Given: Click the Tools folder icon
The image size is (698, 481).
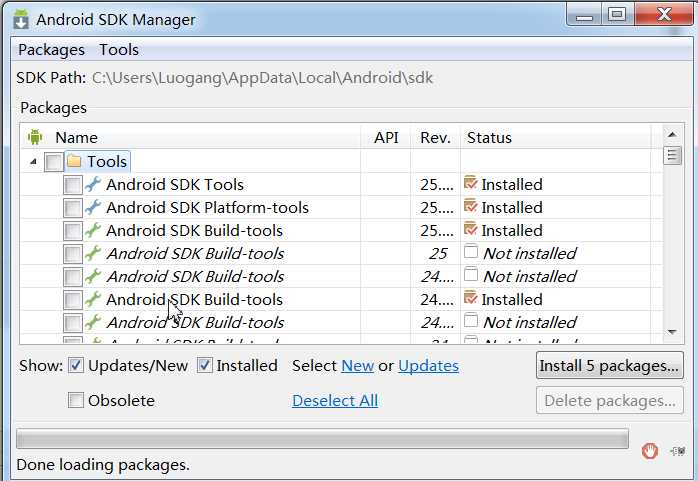Looking at the screenshot, I should click(x=74, y=161).
